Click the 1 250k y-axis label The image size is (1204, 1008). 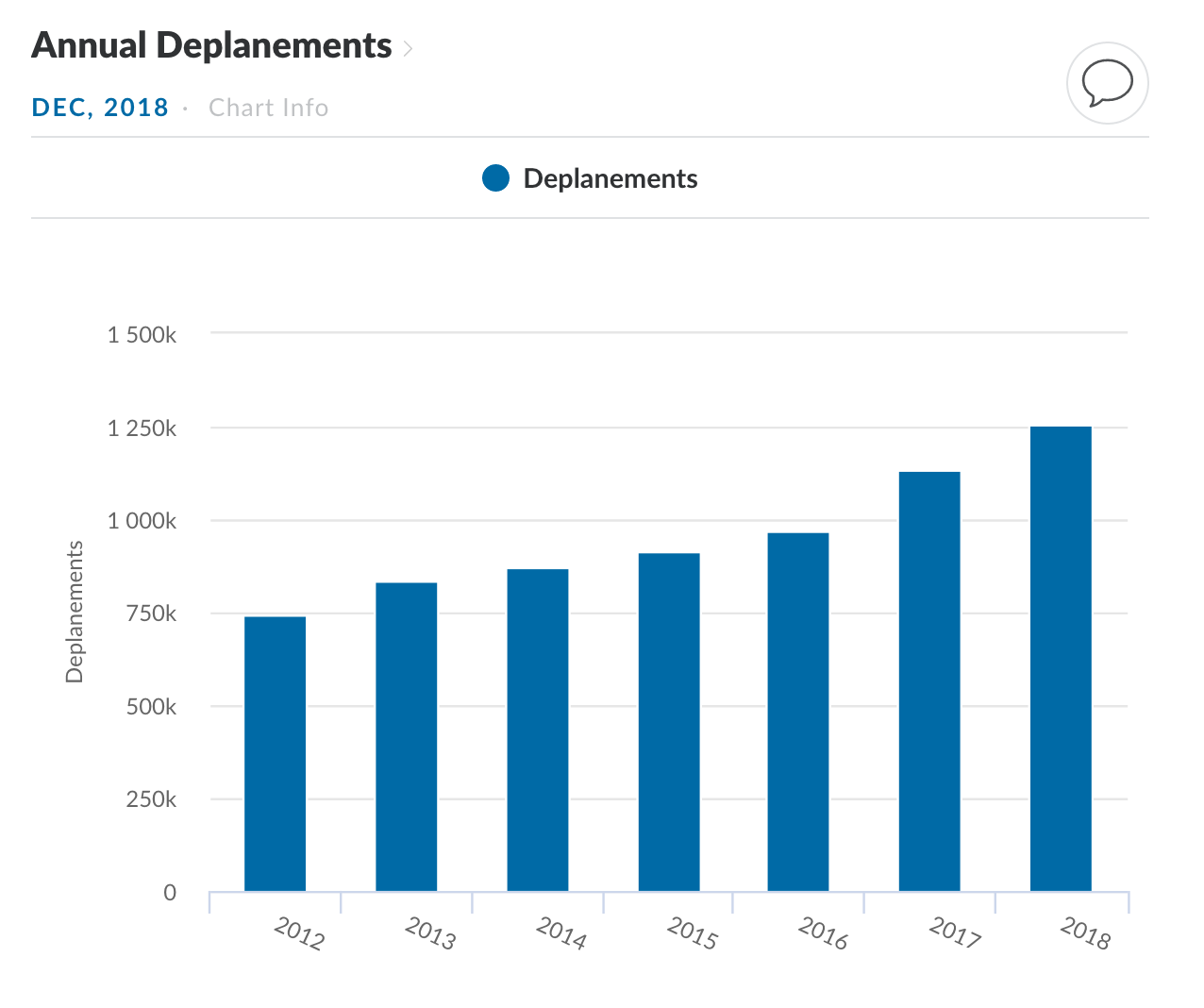(x=142, y=428)
